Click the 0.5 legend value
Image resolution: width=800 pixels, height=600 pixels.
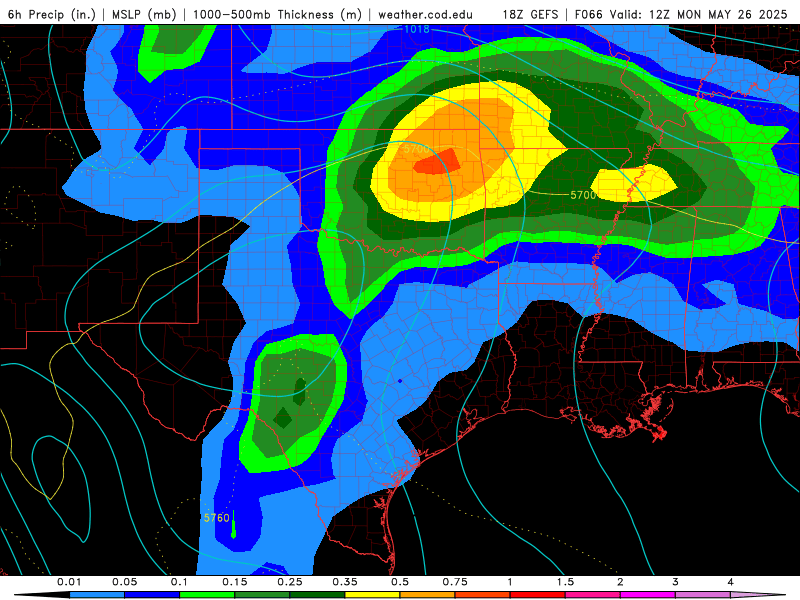[x=400, y=582]
